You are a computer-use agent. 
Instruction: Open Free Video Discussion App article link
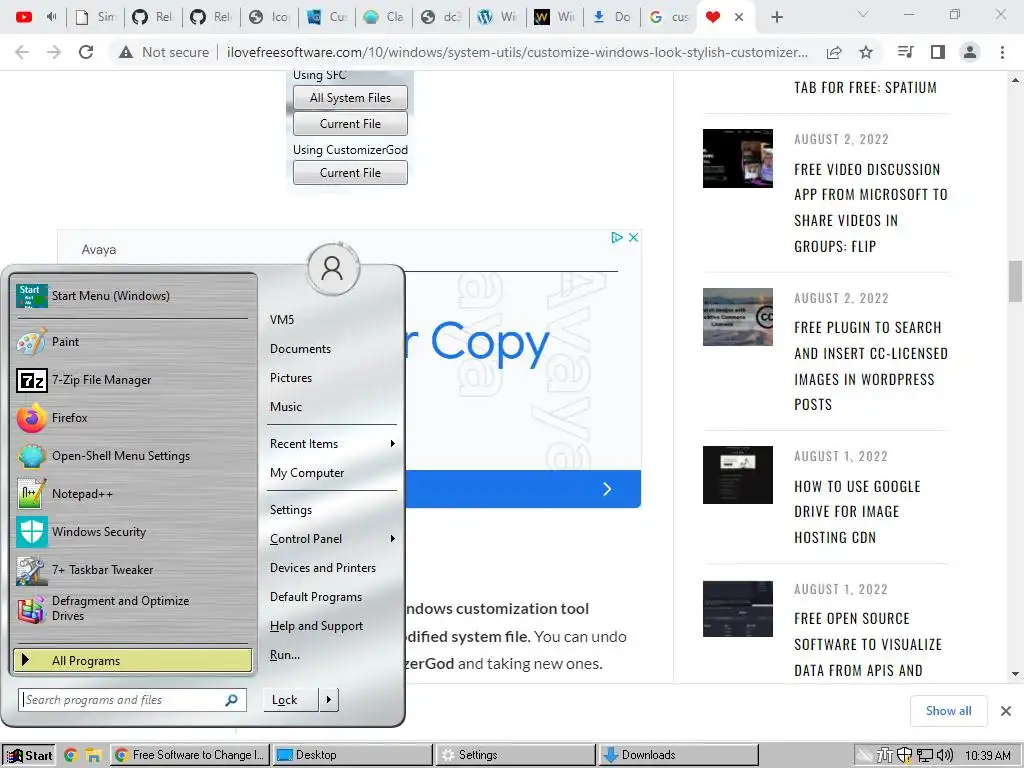click(x=870, y=208)
